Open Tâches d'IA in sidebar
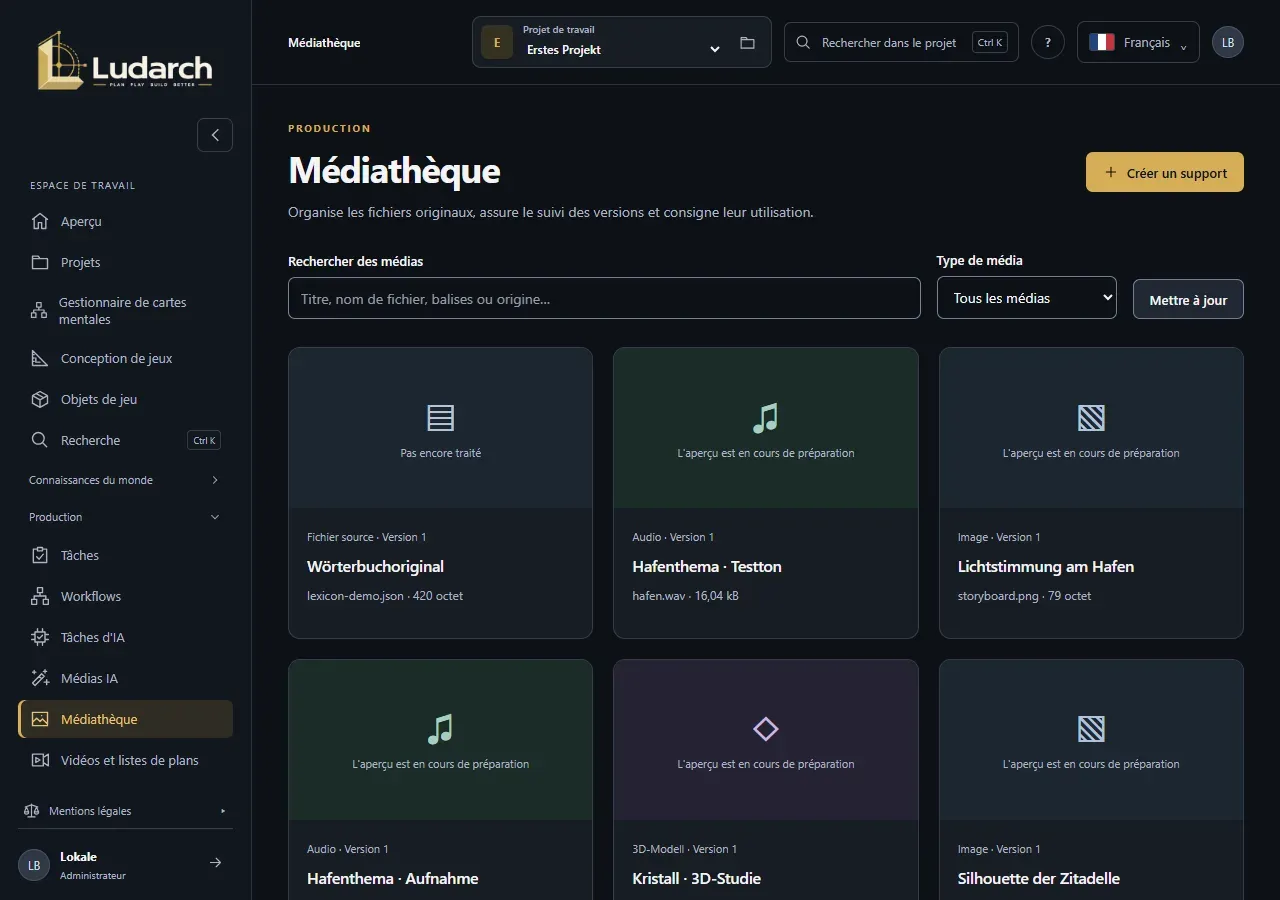The image size is (1280, 900). (x=125, y=637)
